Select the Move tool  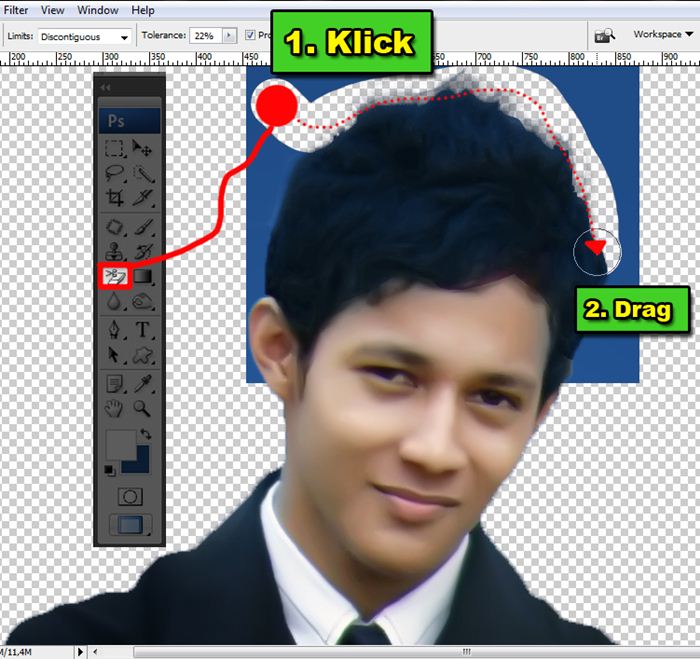[142, 148]
